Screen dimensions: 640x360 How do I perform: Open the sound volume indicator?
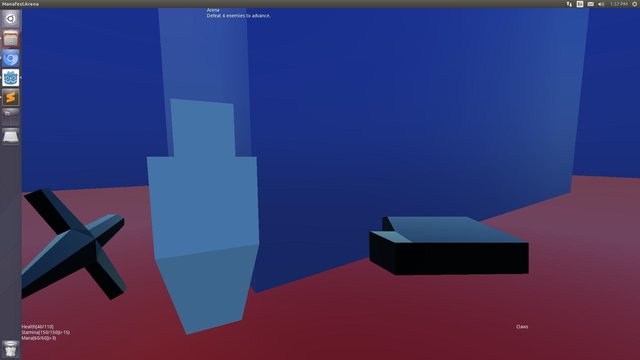click(601, 4)
